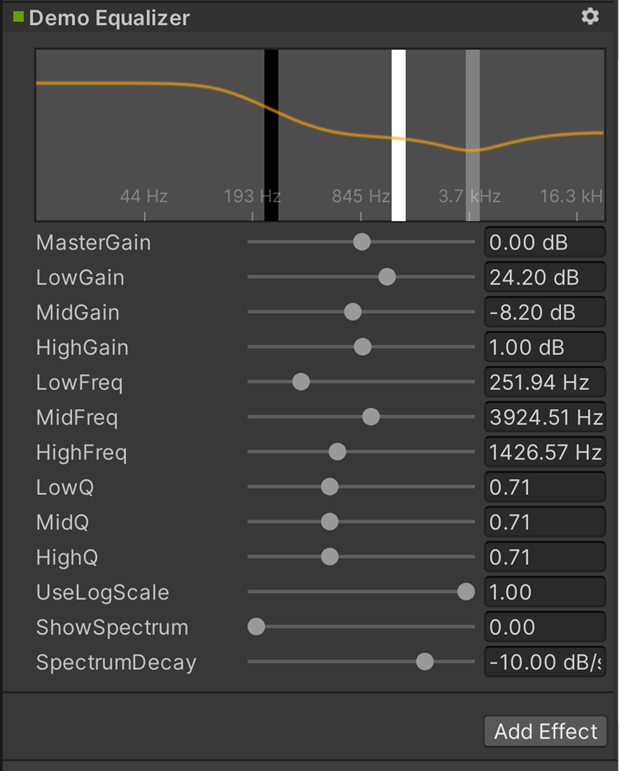
Task: Toggle the ShowSpectrum slider knob
Action: (256, 627)
